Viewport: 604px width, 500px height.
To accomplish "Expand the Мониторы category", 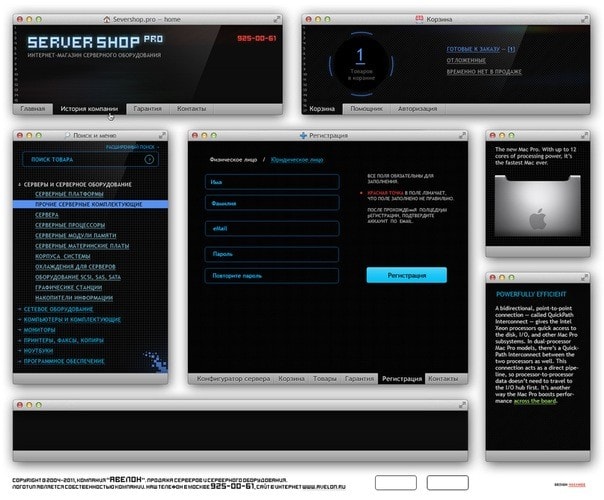I will (19, 330).
